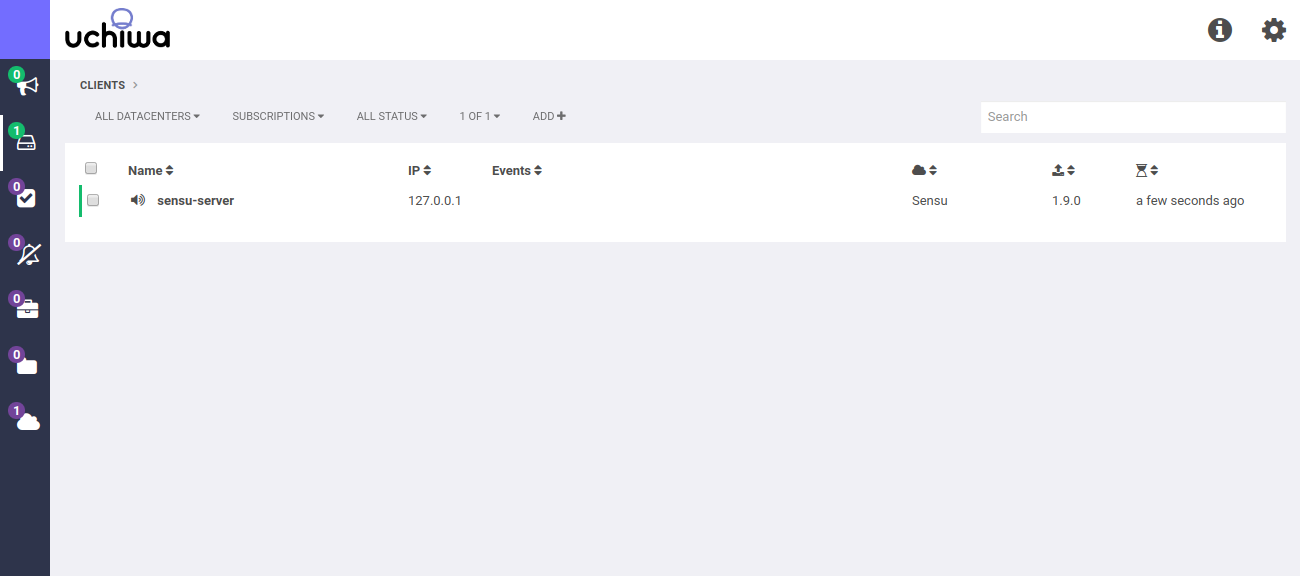Open the sensu-server client link

(195, 200)
